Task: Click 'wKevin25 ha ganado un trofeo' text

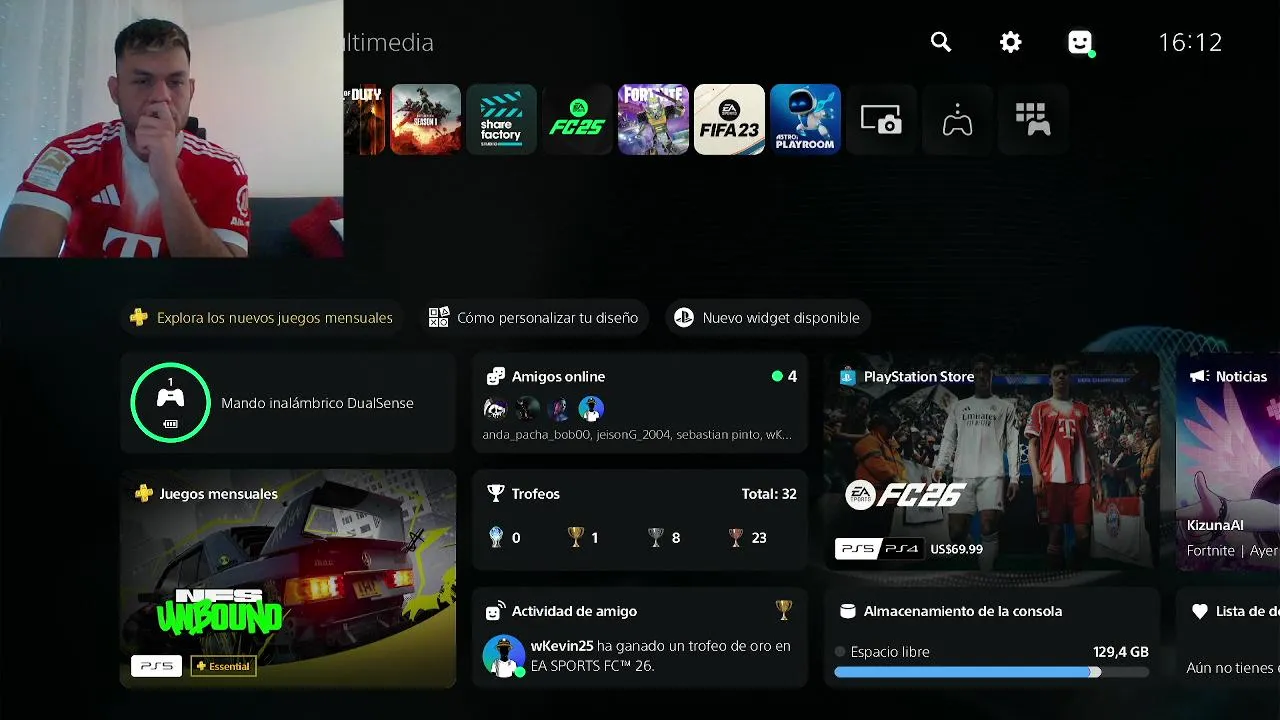Action: click(x=661, y=655)
